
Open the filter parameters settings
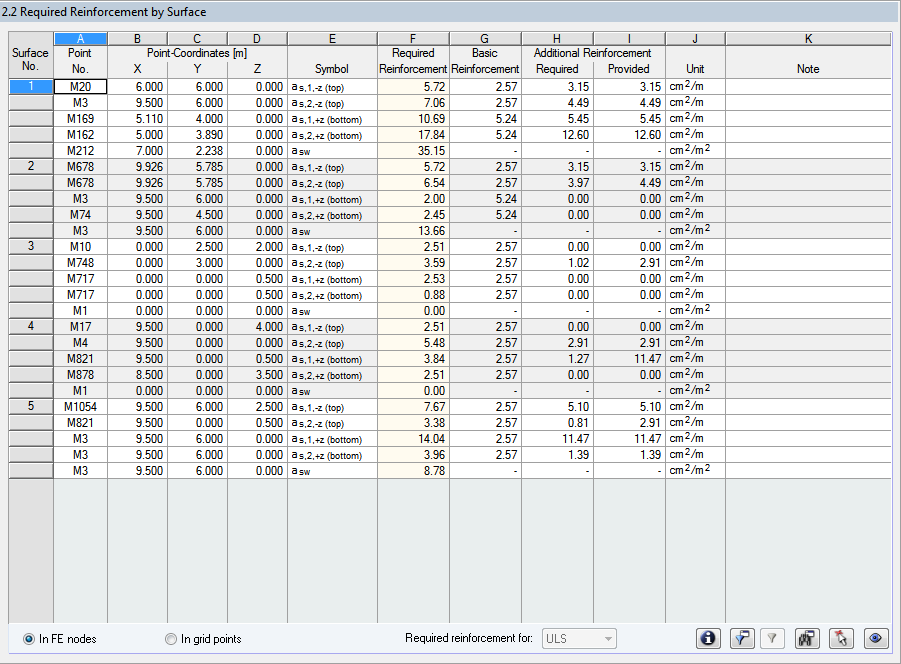[742, 638]
